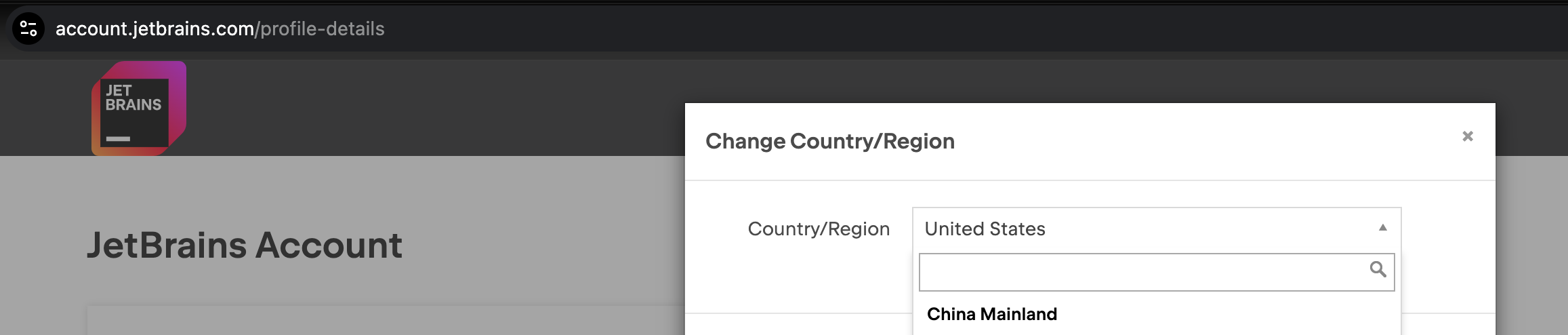The height and width of the screenshot is (335, 1568).
Task: Click the United States selection box
Action: click(1145, 229)
